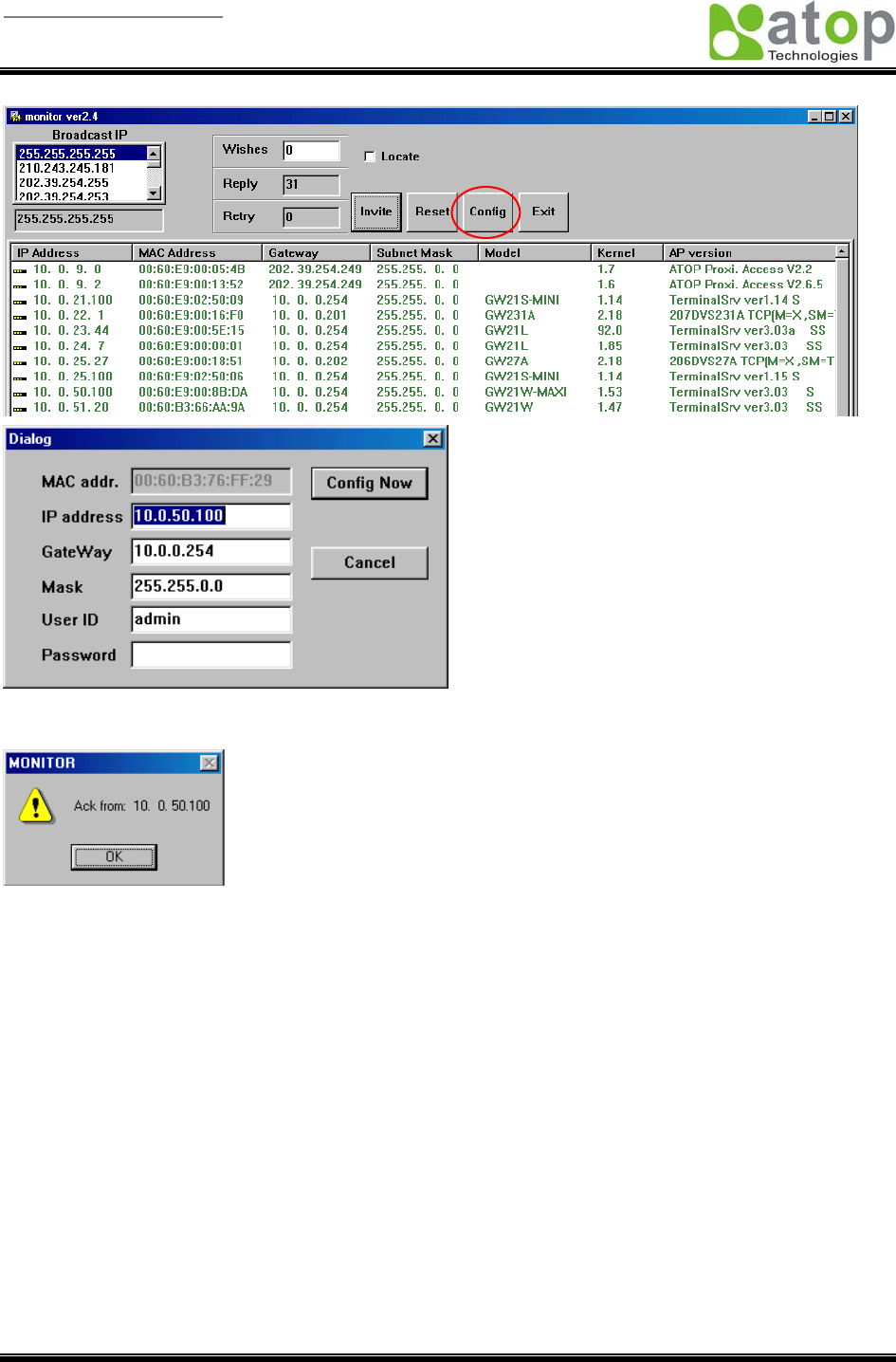Select model GW21S-MINI for 10.0.21.100

pos(521,300)
